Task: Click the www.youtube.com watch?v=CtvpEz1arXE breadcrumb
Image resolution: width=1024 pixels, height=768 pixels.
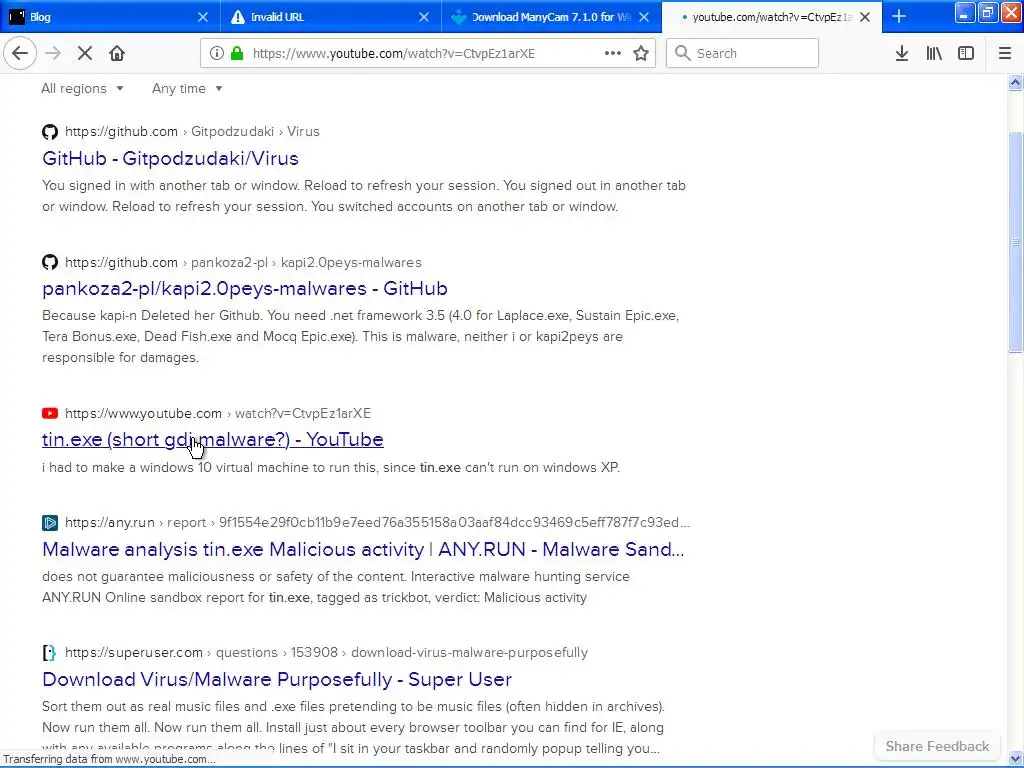Action: pyautogui.click(x=218, y=413)
